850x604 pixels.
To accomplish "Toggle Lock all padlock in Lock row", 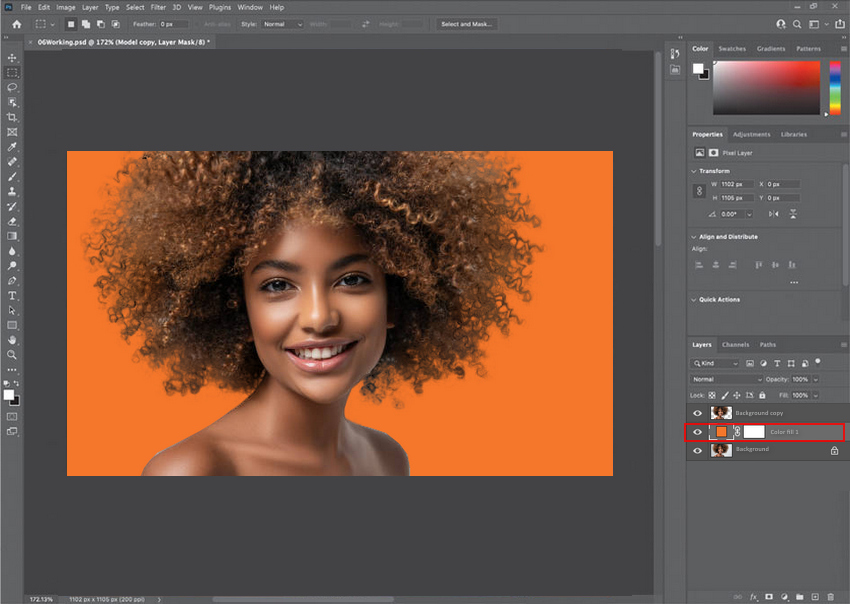I will (x=762, y=395).
